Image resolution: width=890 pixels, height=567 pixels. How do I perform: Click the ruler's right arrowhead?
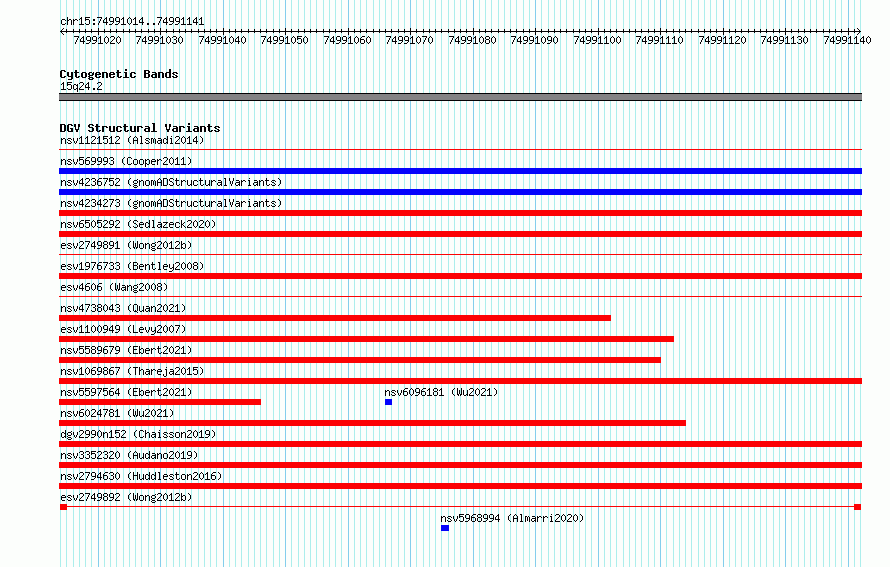pos(859,31)
